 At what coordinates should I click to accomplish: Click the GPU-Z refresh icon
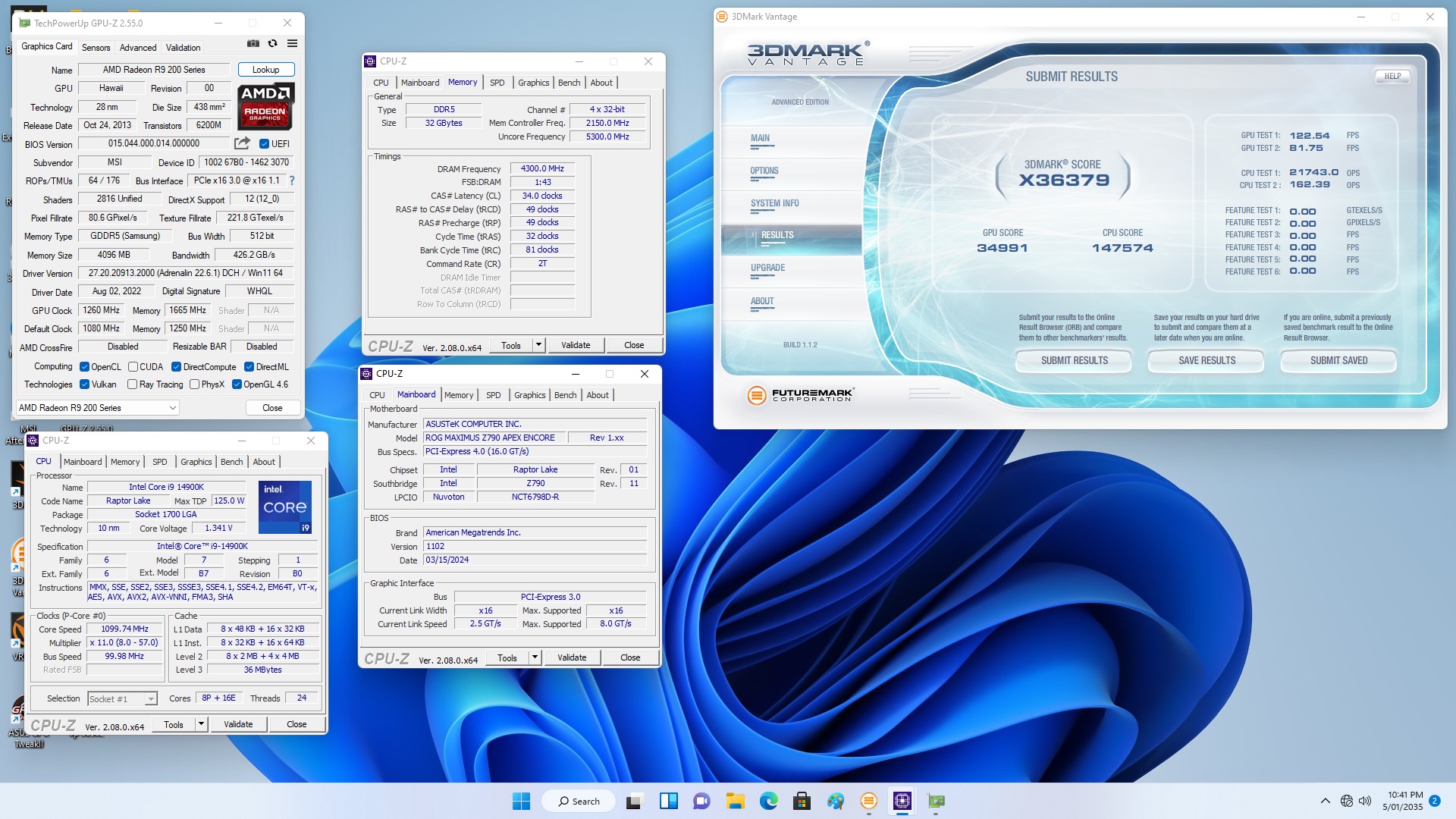273,44
